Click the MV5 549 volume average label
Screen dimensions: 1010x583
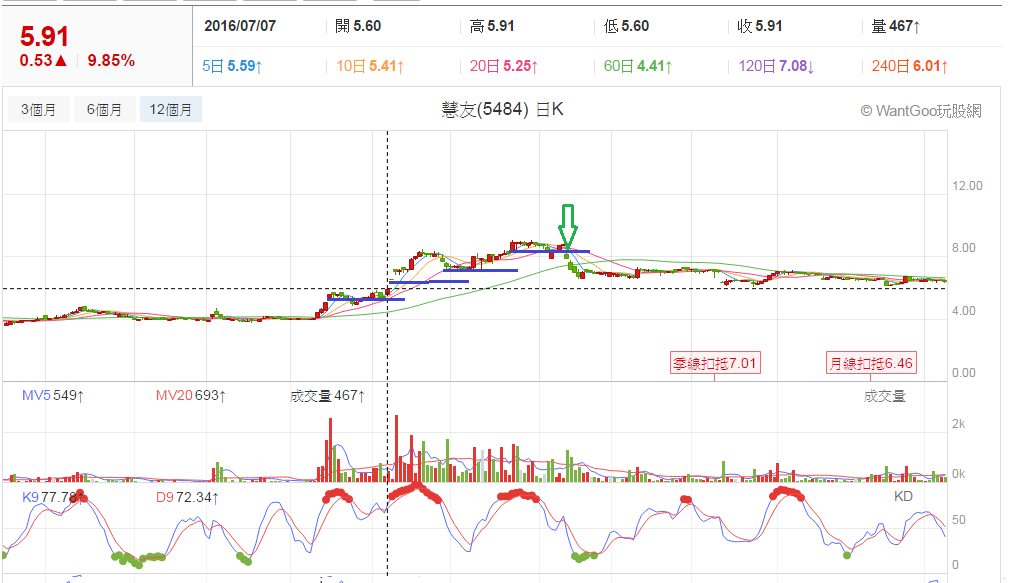tap(53, 396)
